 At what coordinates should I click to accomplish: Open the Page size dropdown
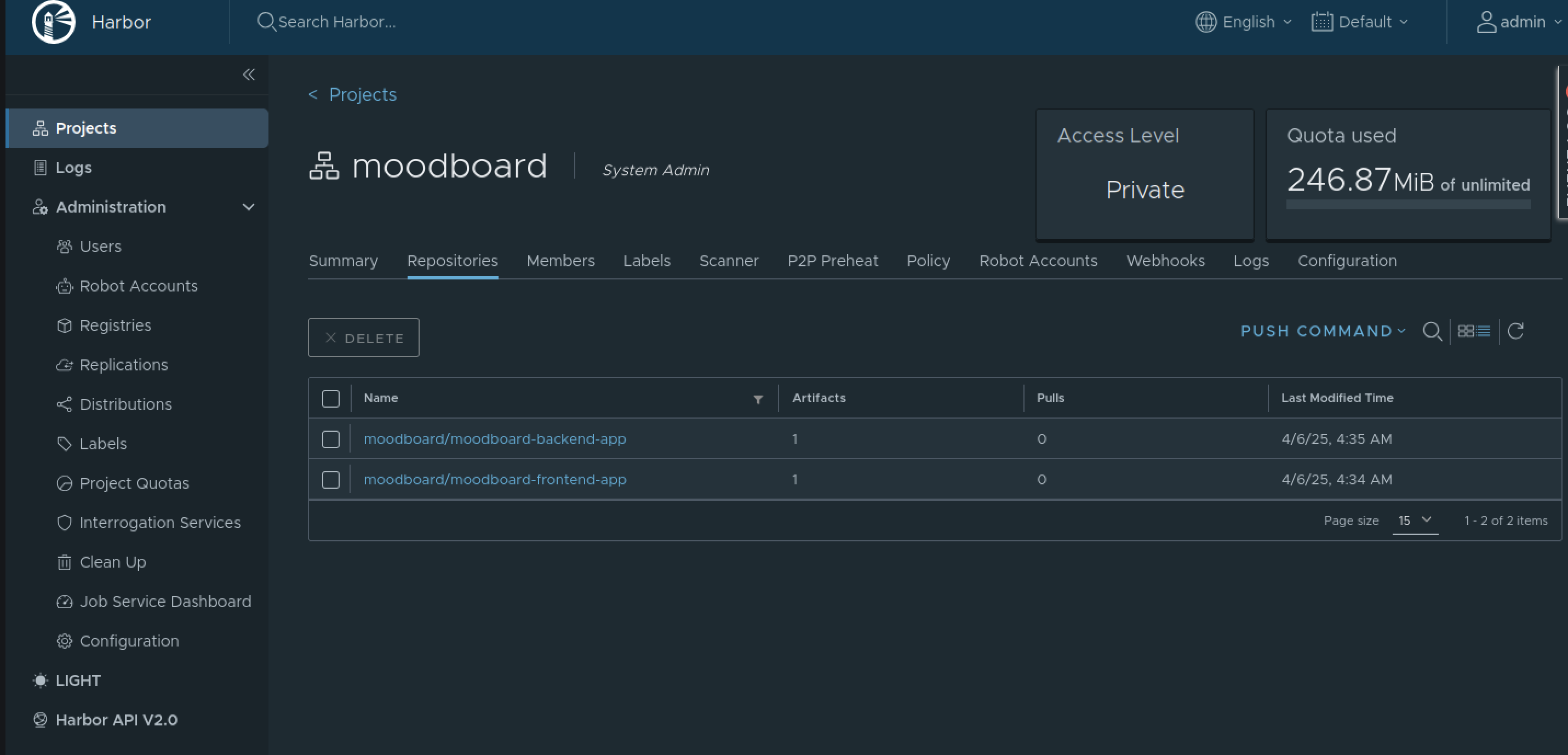coord(1415,521)
